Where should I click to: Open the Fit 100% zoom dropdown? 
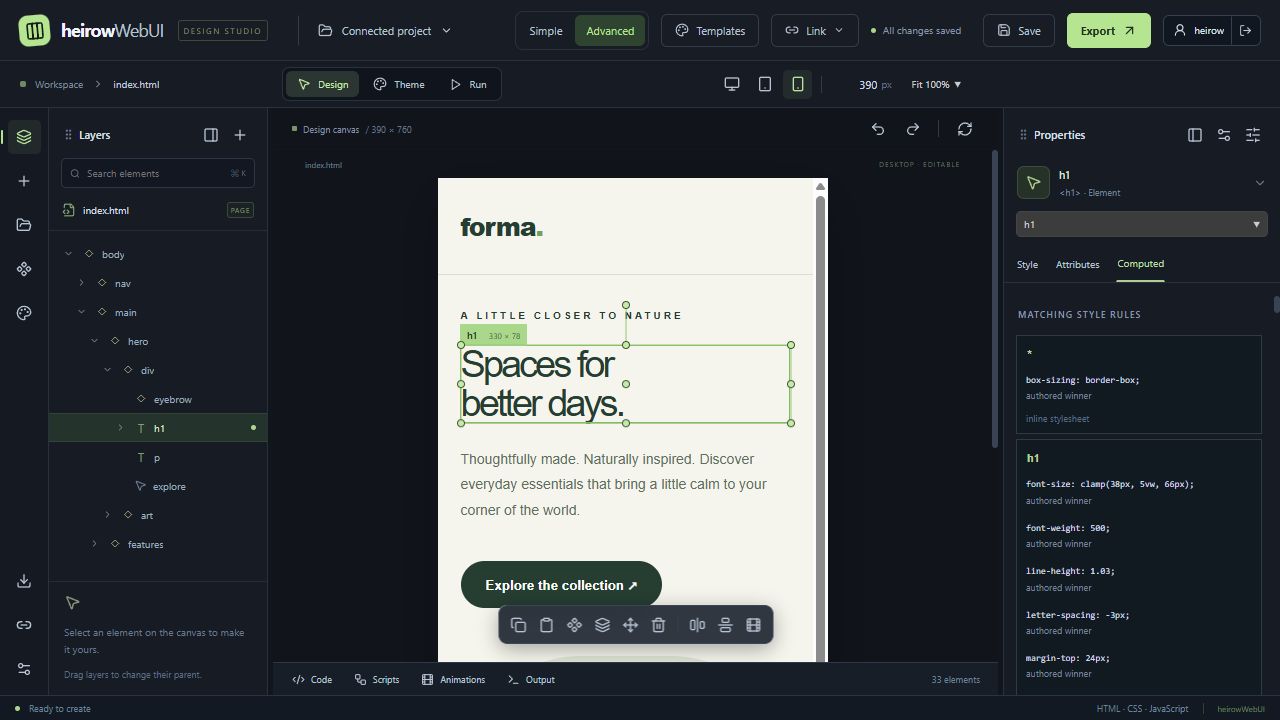[936, 85]
